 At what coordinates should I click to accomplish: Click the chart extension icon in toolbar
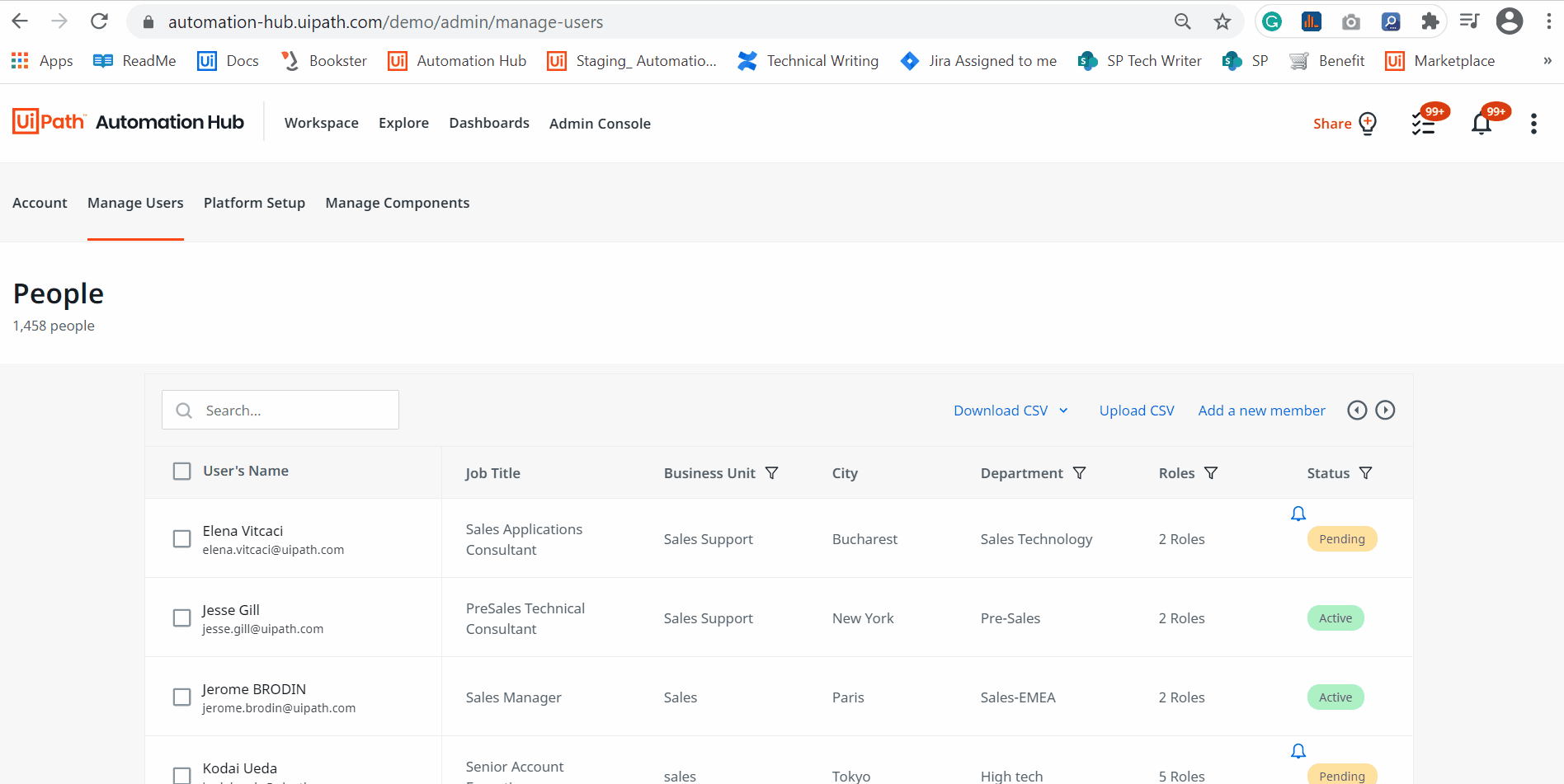click(x=1312, y=21)
